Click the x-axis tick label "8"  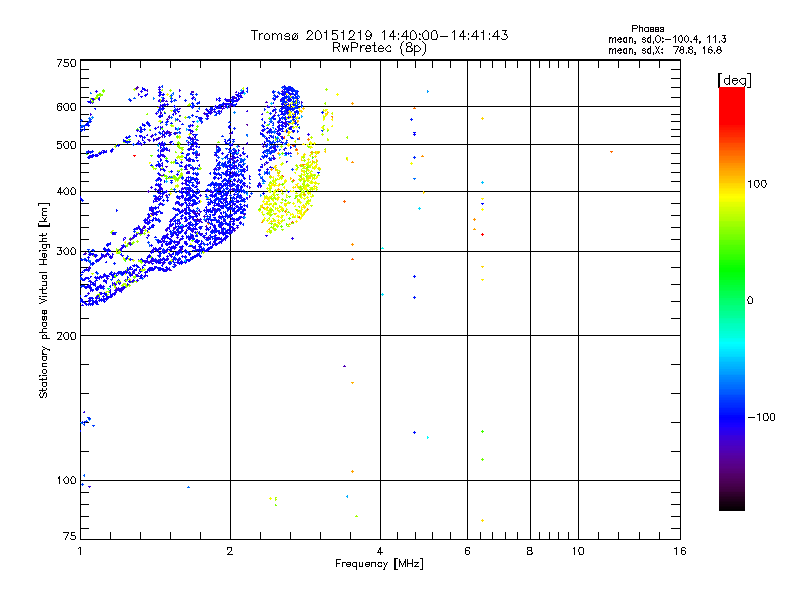(x=530, y=551)
